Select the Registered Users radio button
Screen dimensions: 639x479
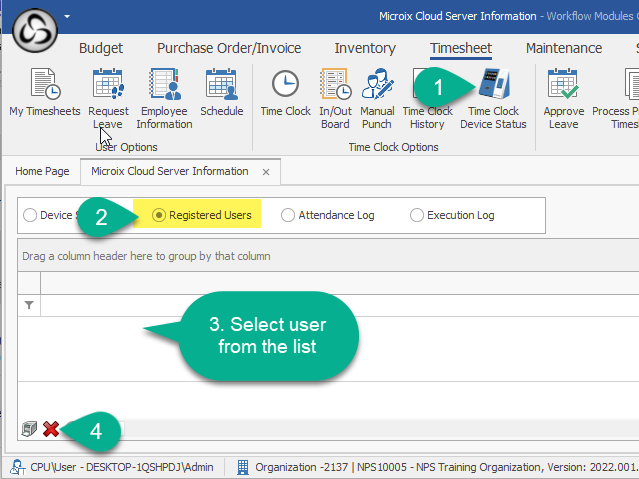point(158,215)
